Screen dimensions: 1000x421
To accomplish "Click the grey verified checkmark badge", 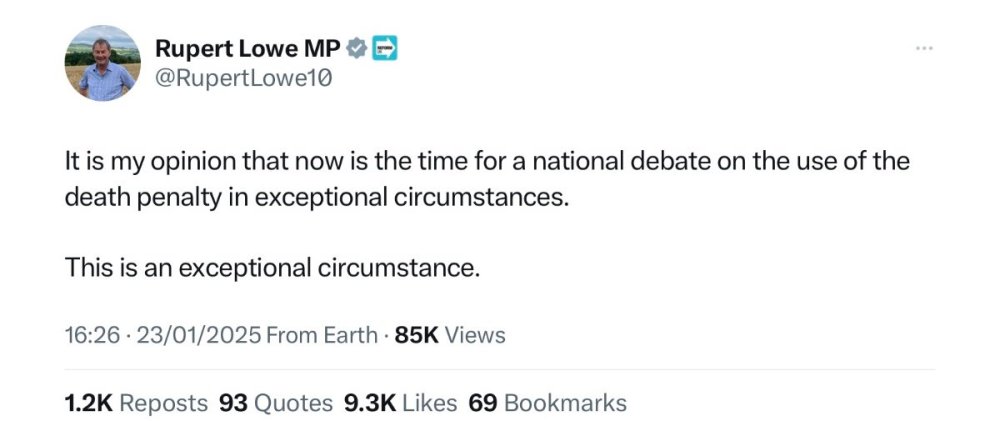I will click(x=355, y=47).
